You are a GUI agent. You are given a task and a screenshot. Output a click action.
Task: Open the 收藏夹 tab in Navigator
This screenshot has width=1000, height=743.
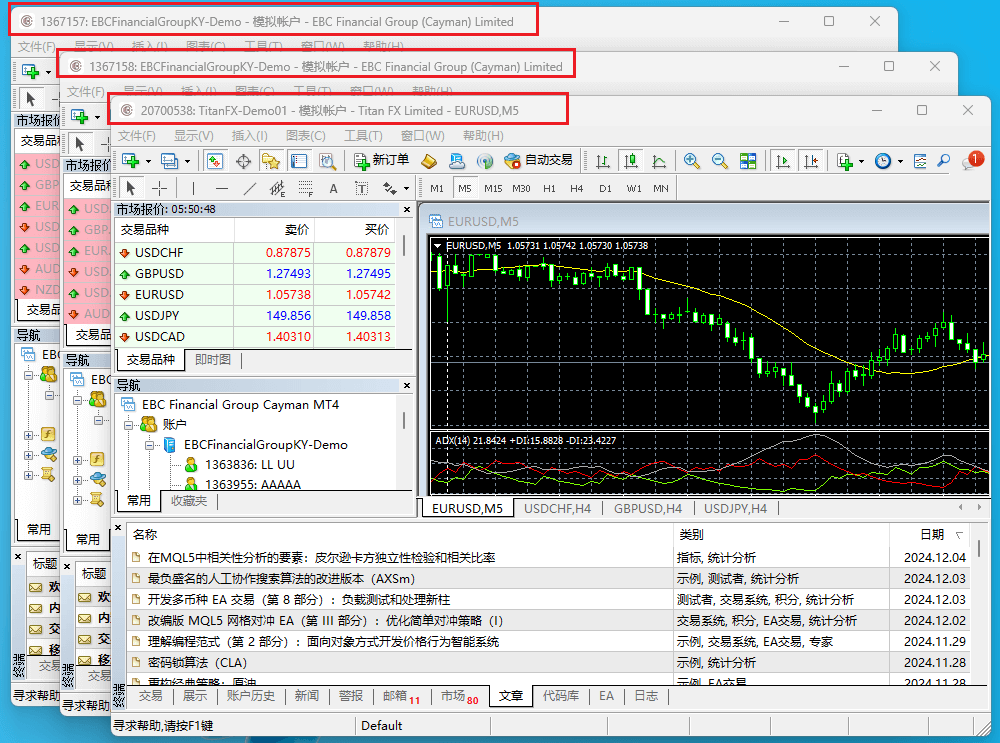click(x=189, y=501)
